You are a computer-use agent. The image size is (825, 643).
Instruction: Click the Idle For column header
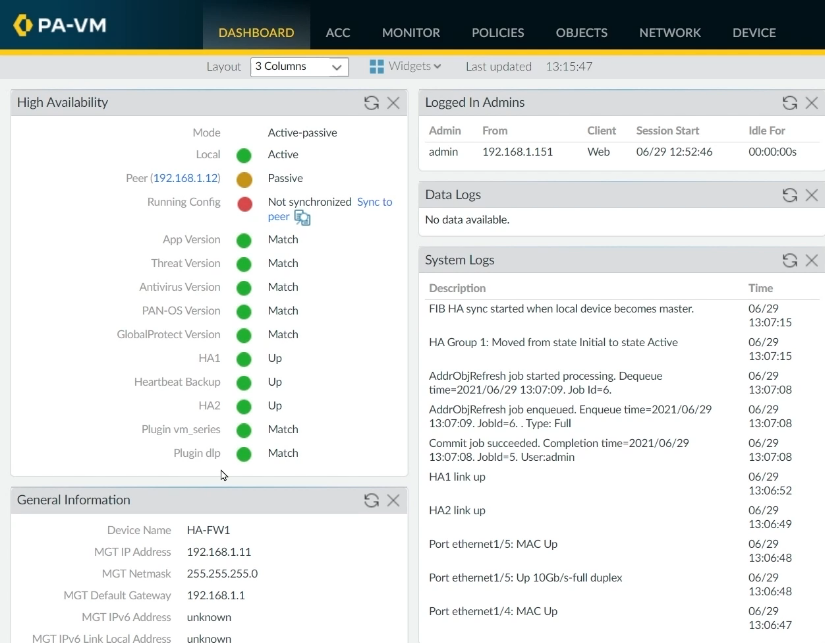(767, 130)
